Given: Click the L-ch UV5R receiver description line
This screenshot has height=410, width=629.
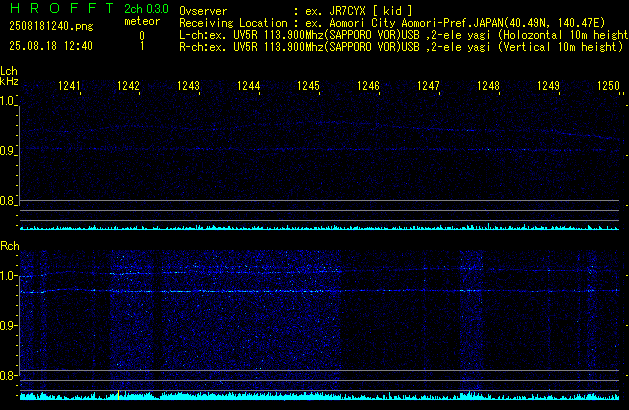Looking at the screenshot, I should (404, 35).
